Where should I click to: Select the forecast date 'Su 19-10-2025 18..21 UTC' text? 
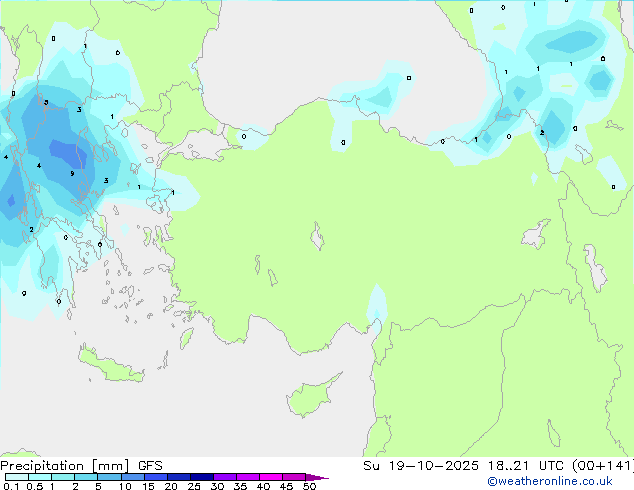click(x=463, y=466)
